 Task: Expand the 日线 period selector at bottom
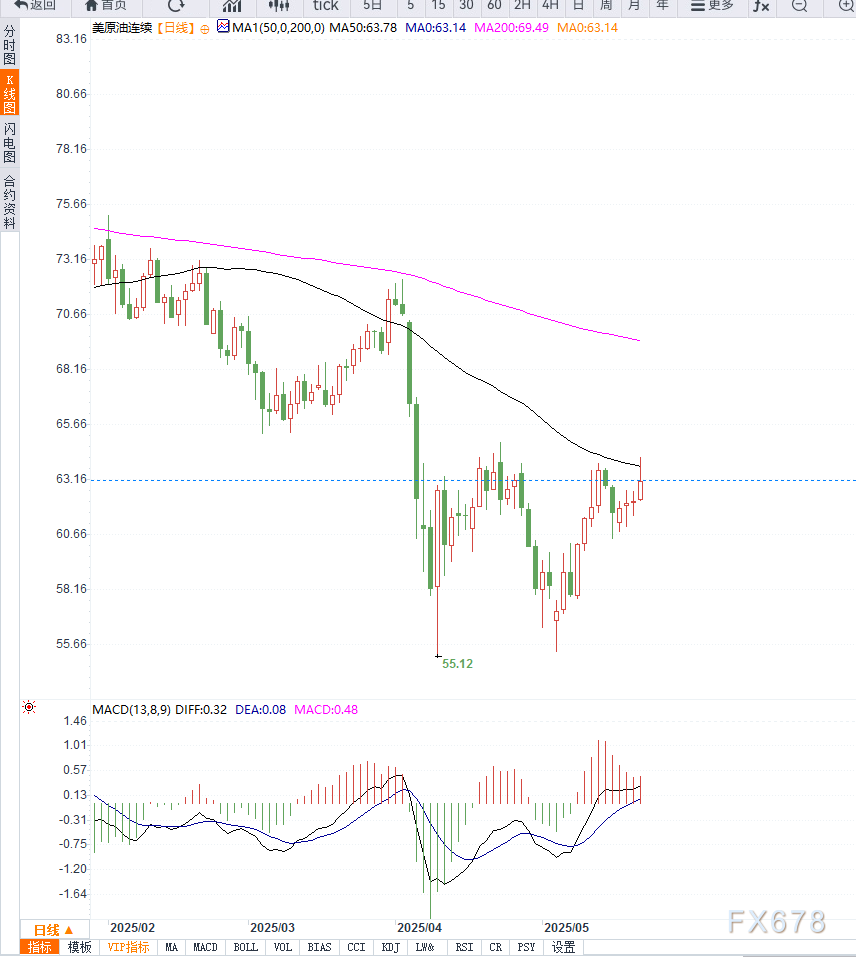pyautogui.click(x=54, y=929)
